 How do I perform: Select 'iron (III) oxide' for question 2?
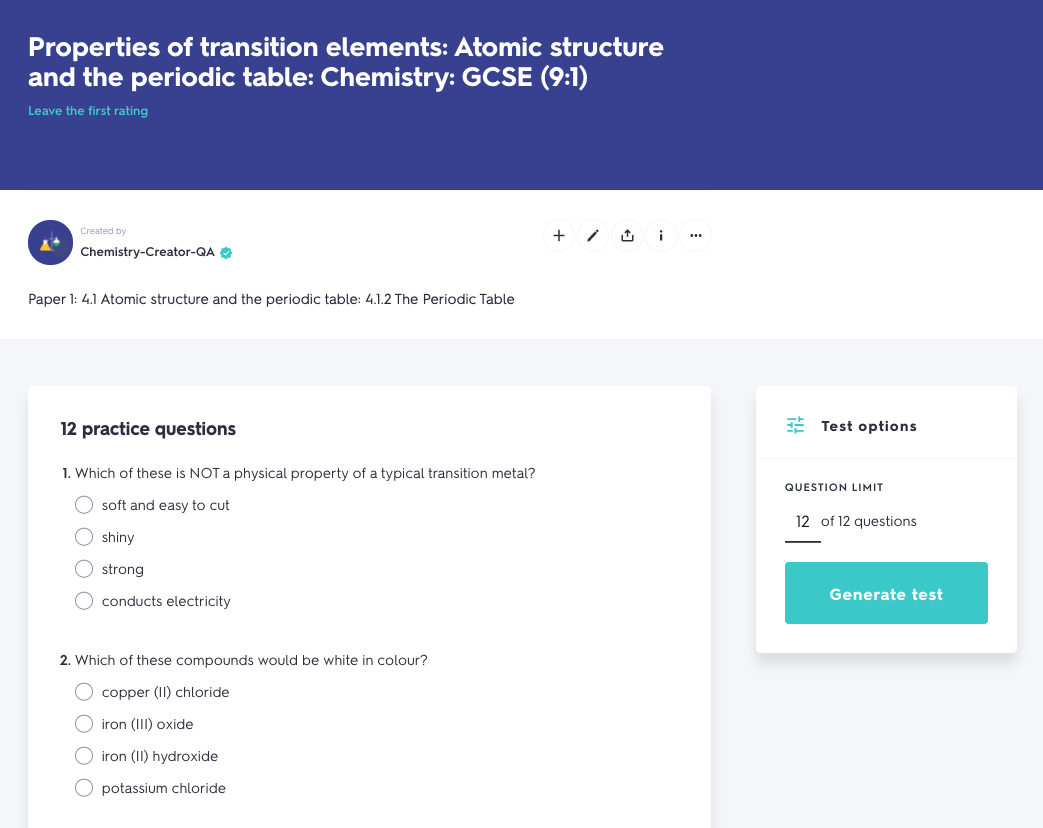[84, 723]
